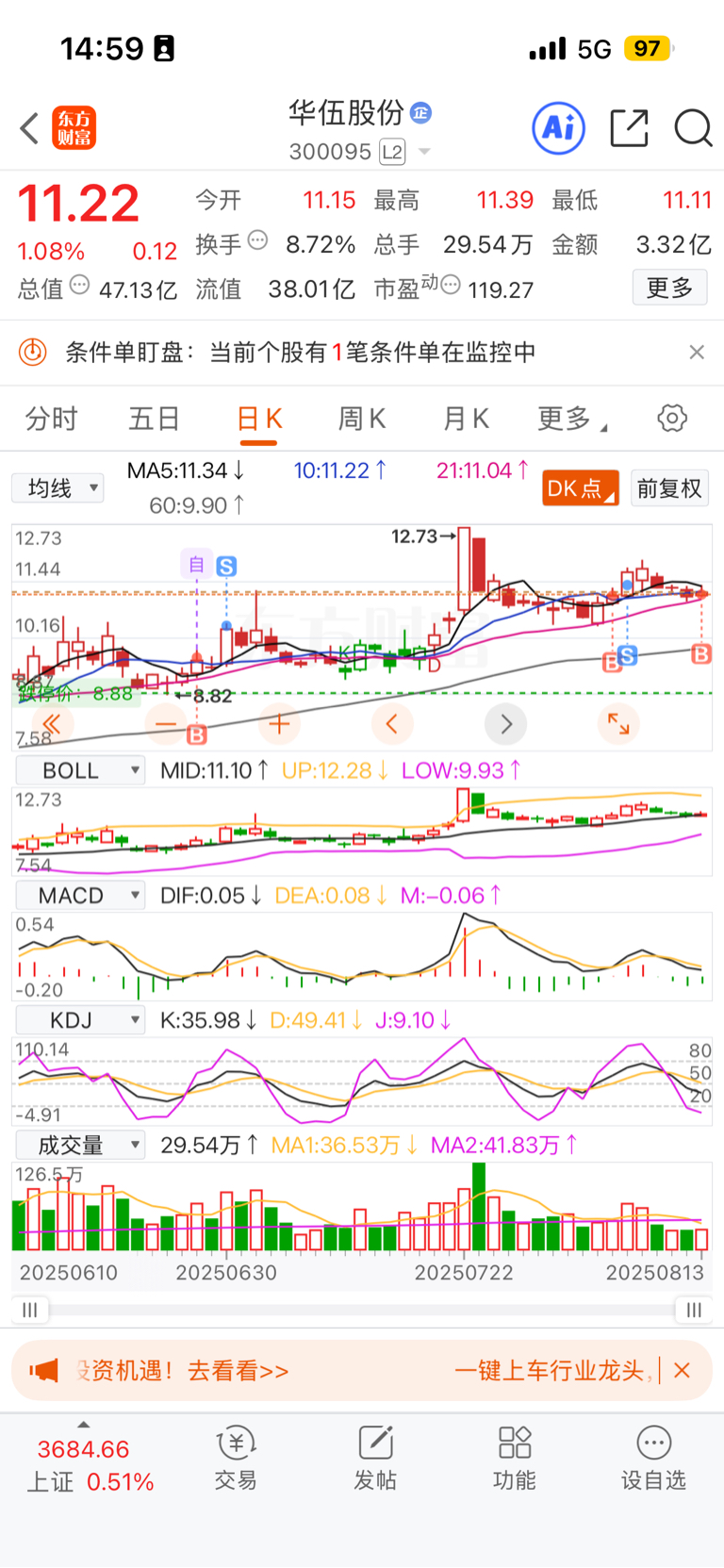Expand chart to fullscreen icon
Image resolution: width=724 pixels, height=1568 pixels.
click(618, 724)
